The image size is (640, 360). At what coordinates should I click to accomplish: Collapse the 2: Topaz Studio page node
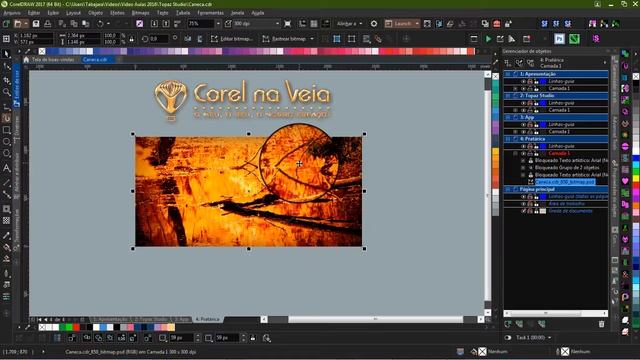508,96
